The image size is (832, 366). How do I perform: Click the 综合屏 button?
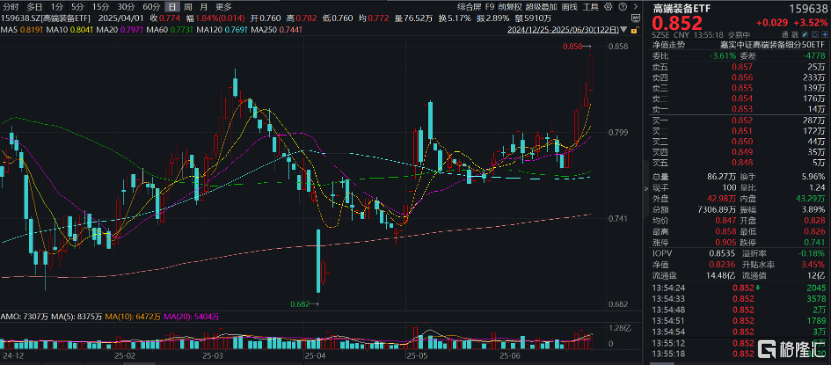coord(470,7)
